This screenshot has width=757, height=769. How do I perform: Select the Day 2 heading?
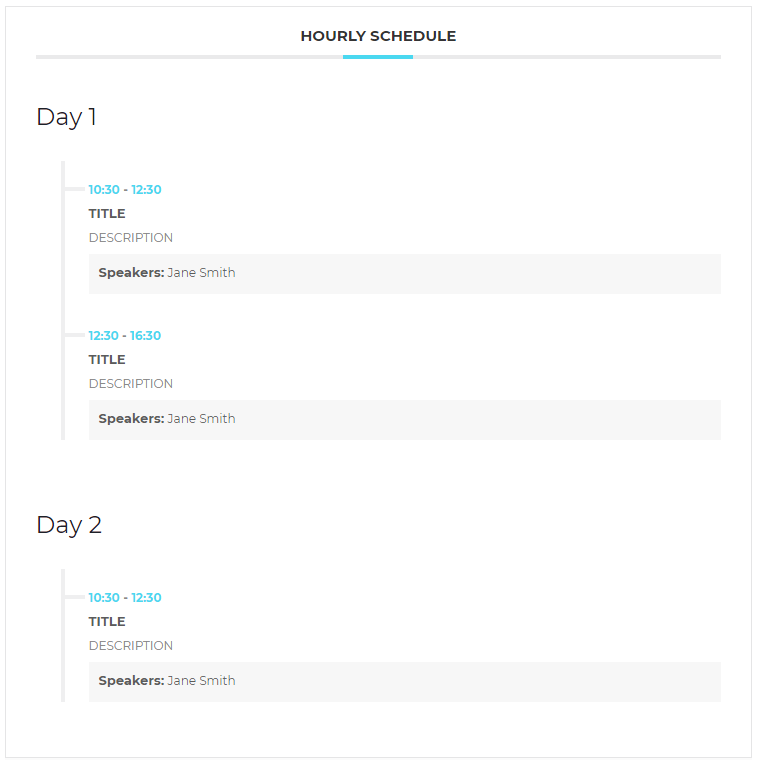[69, 525]
